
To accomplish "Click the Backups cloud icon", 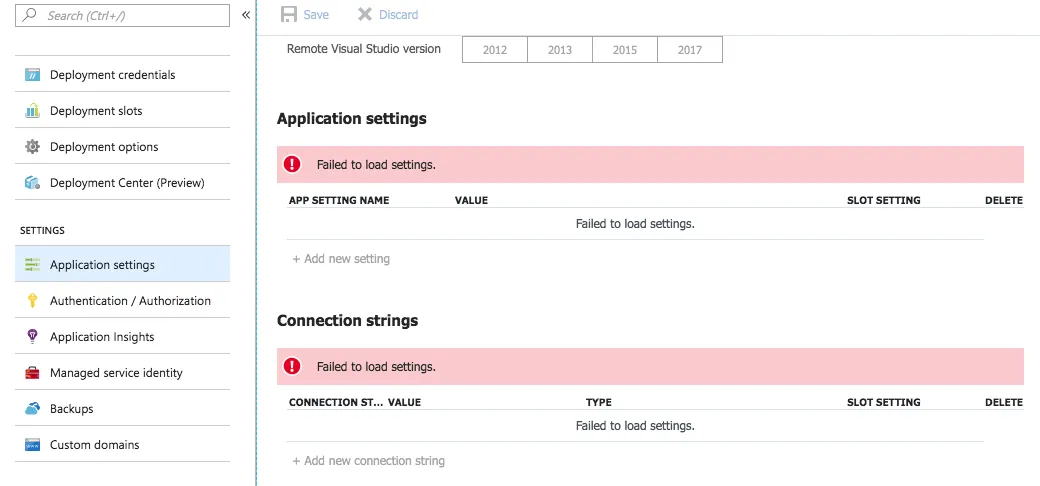I will (32, 409).
